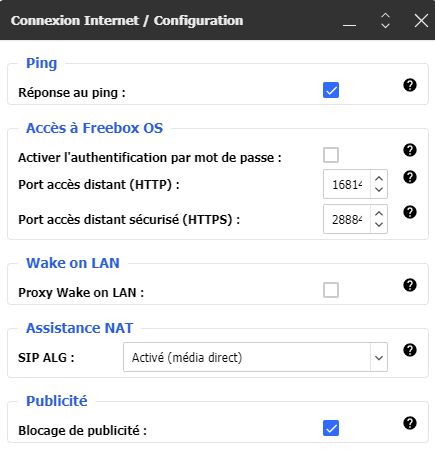Click the Assistance NAT heading
This screenshot has height=461, width=435.
click(x=80, y=328)
